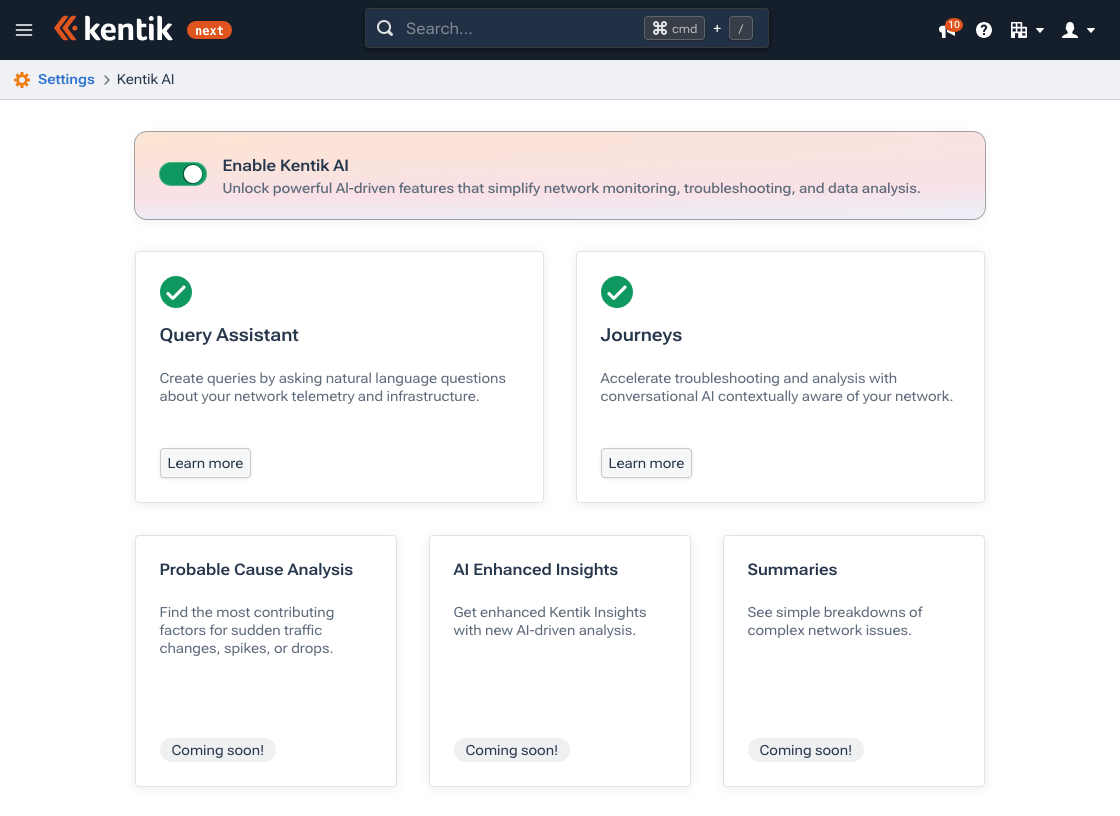
Task: Expand the user account dropdown arrow
Action: (x=1089, y=30)
